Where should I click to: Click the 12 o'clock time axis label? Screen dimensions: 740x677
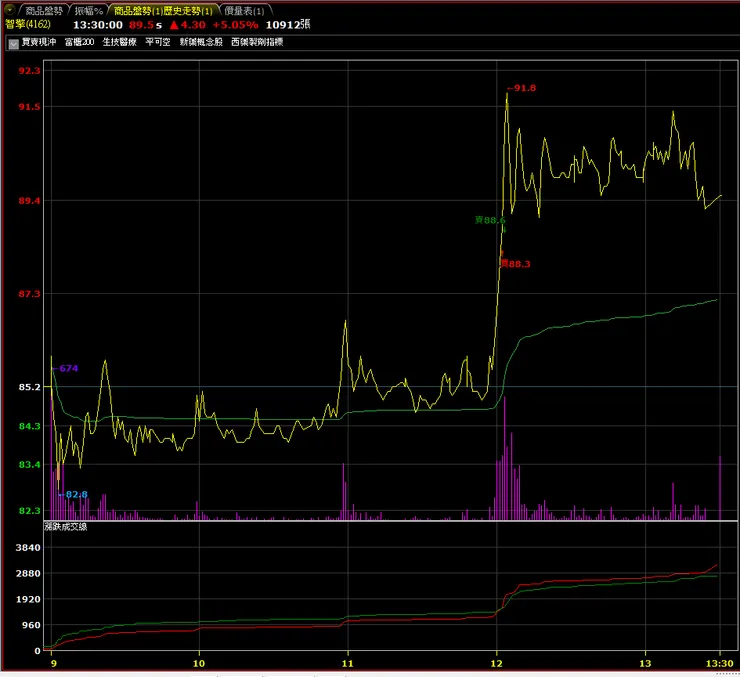click(496, 663)
